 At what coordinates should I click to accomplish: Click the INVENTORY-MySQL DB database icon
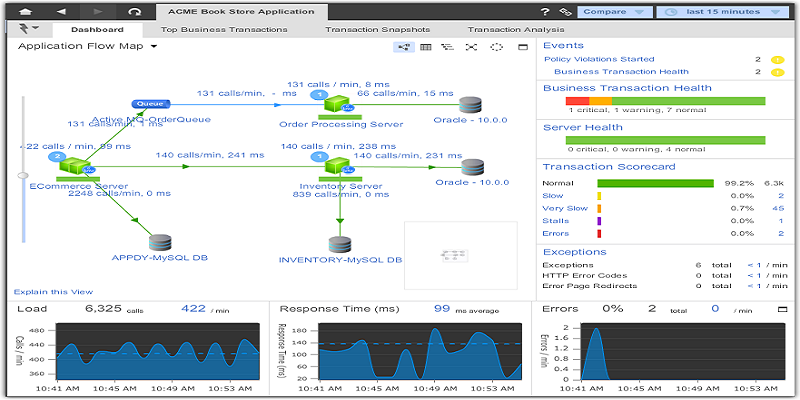340,244
